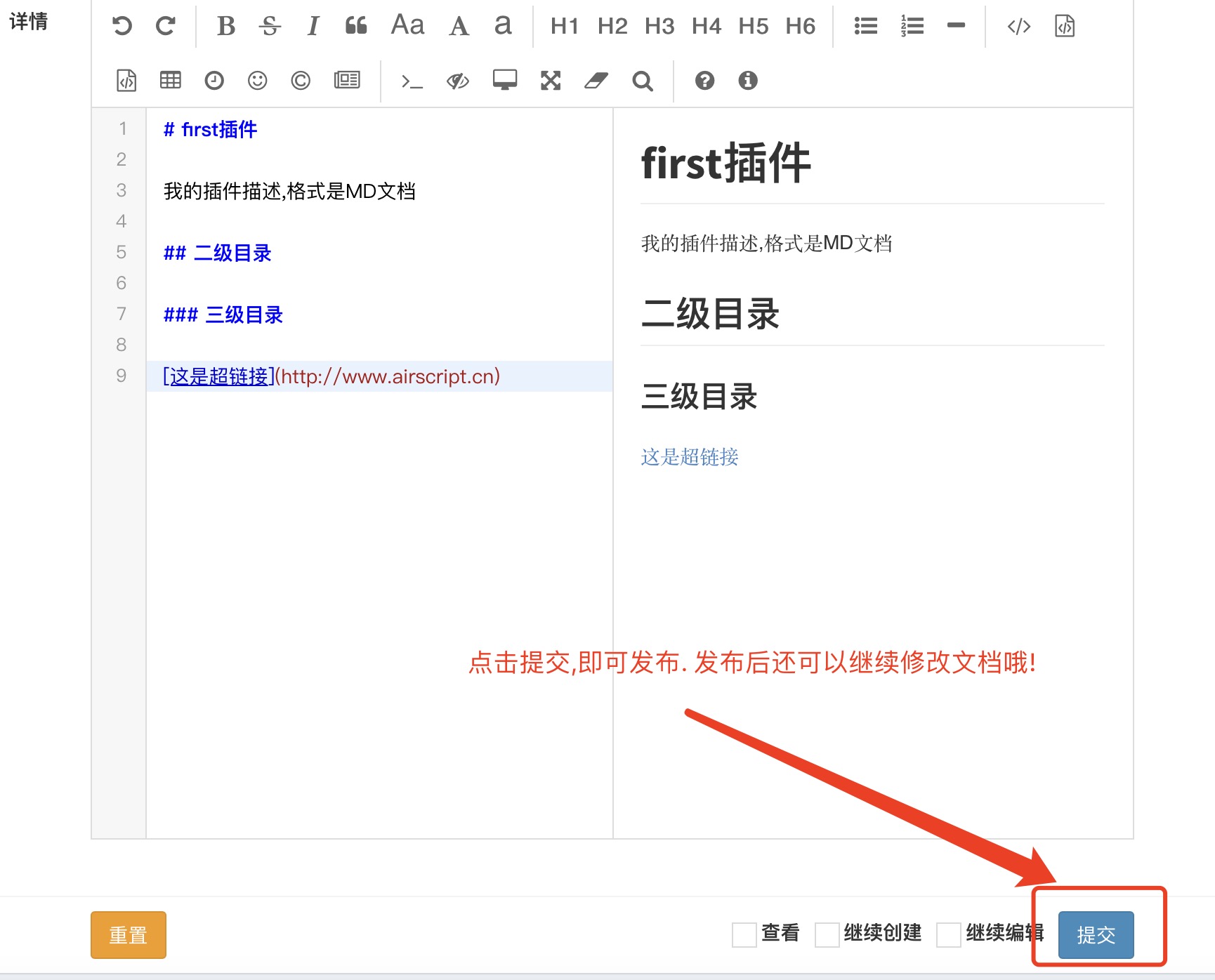
Task: Insert a block quote
Action: tap(356, 26)
